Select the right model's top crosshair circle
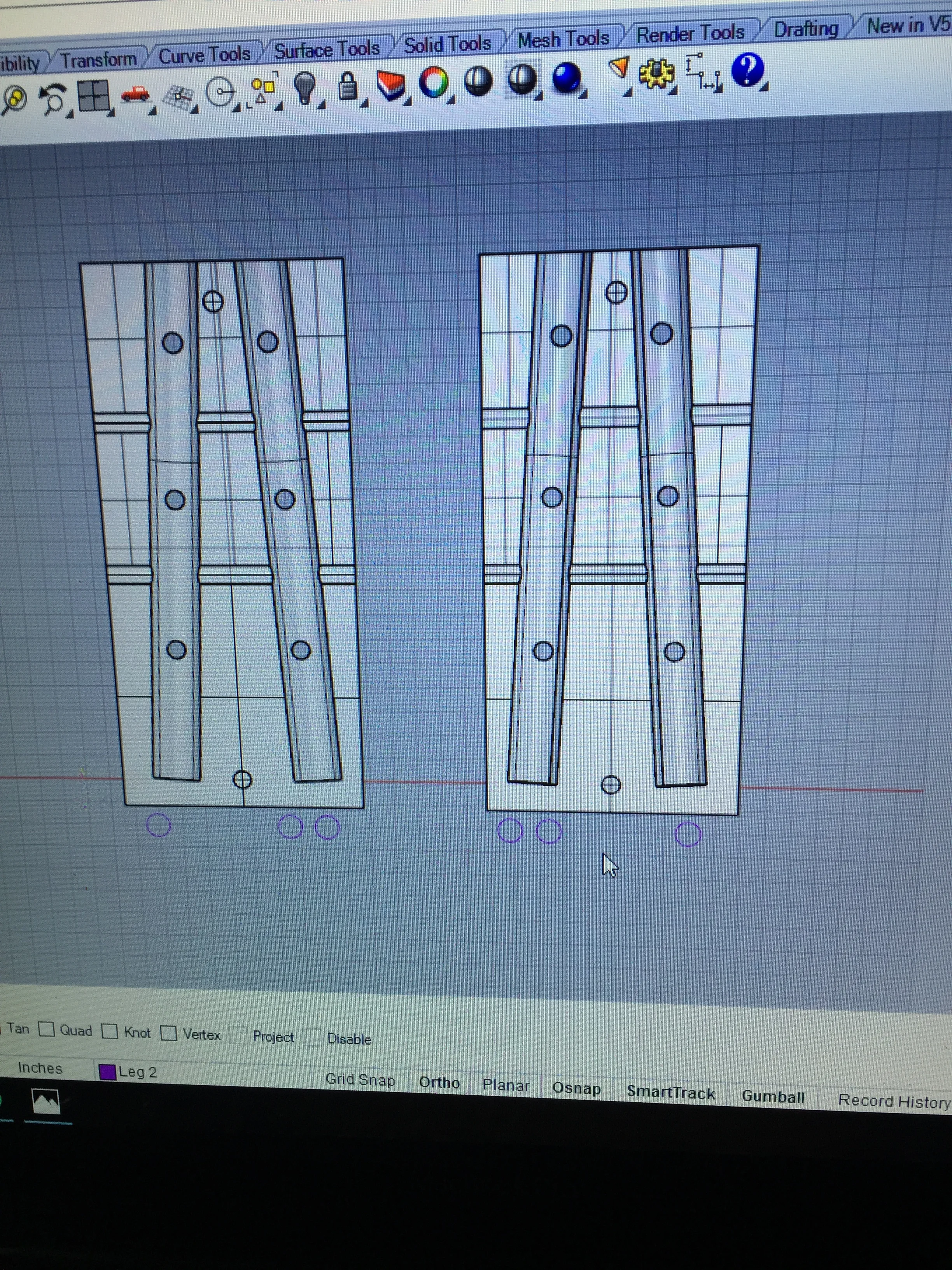Image resolution: width=952 pixels, height=1270 pixels. pyautogui.click(x=616, y=292)
